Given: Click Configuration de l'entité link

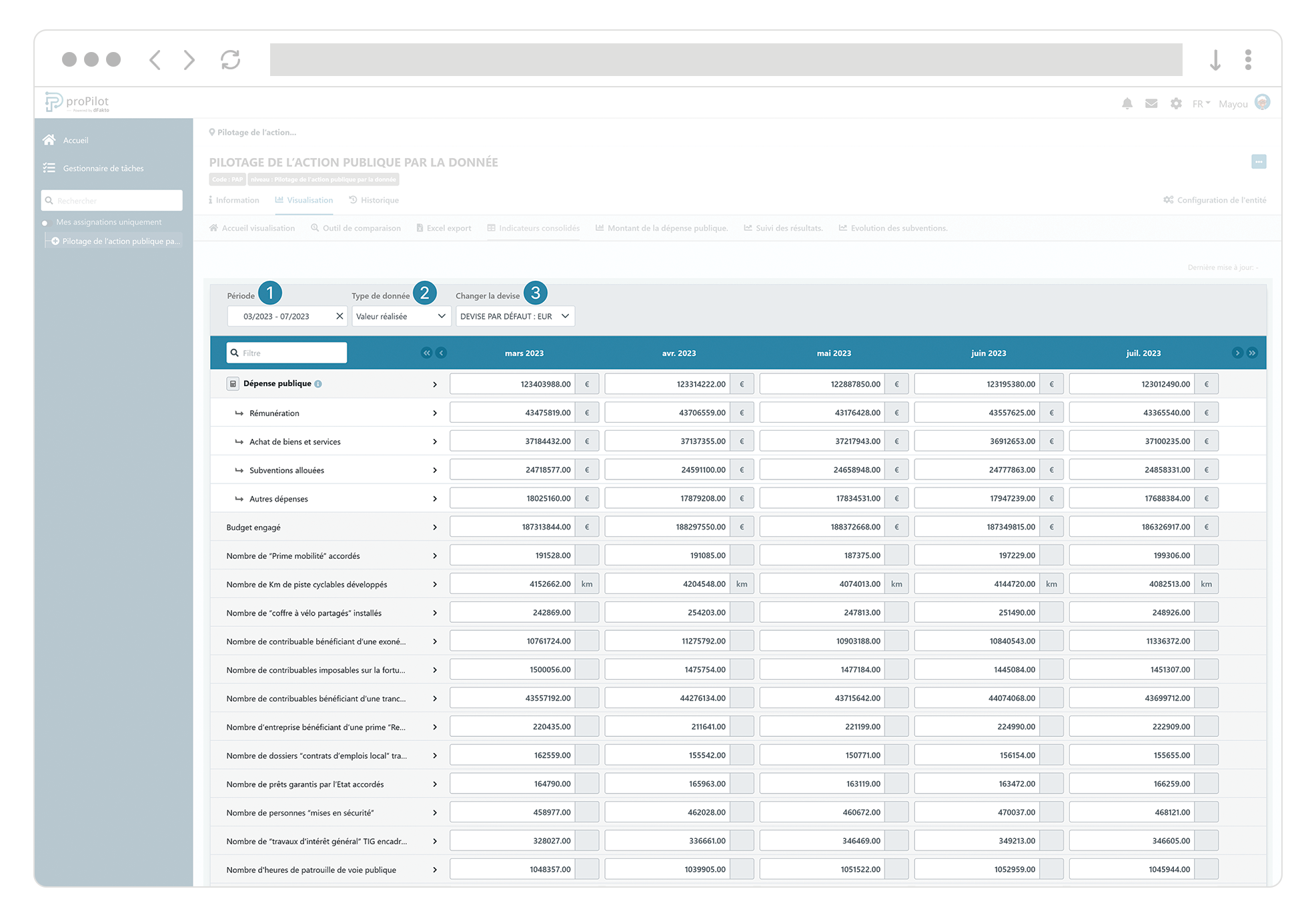Looking at the screenshot, I should [x=1215, y=200].
